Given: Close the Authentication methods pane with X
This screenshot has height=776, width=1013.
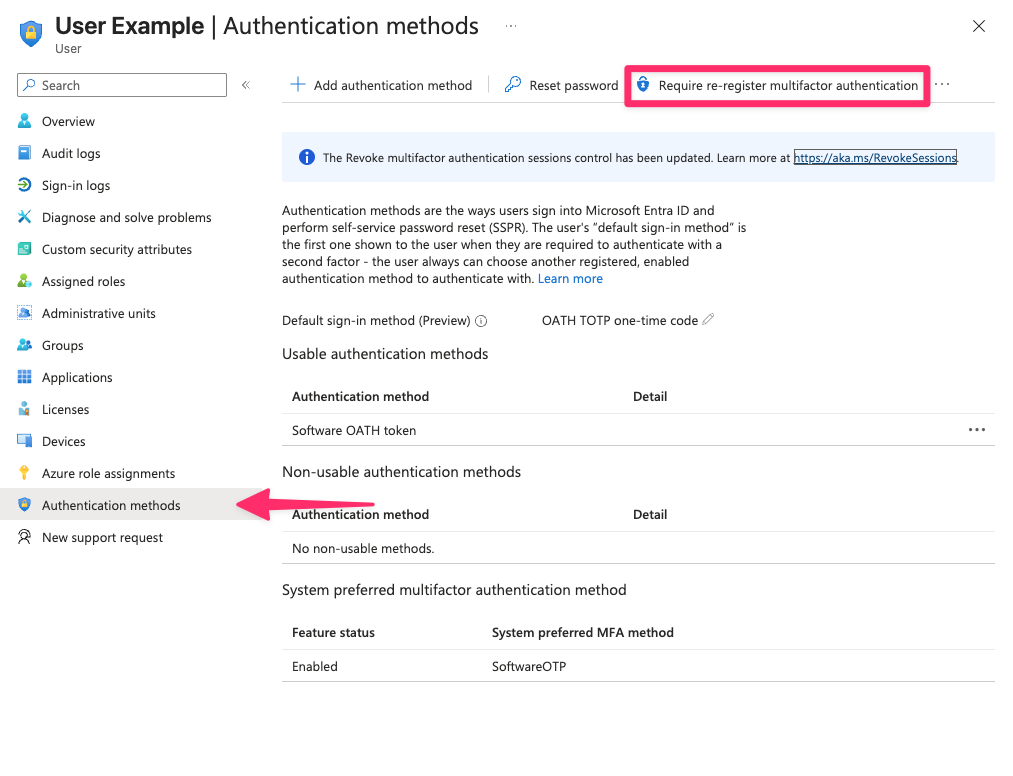Looking at the screenshot, I should (979, 26).
